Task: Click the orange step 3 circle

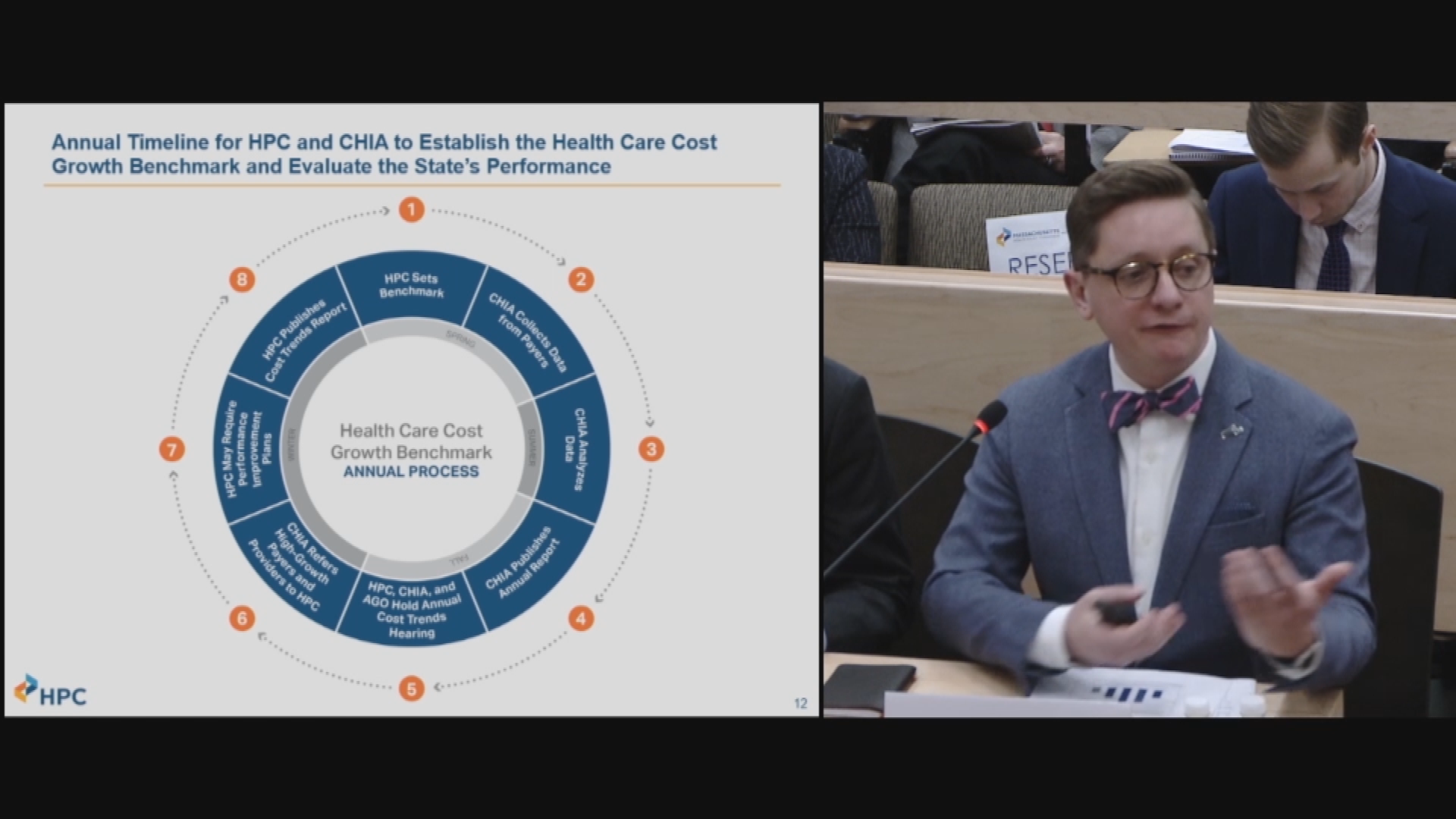Action: 651,449
